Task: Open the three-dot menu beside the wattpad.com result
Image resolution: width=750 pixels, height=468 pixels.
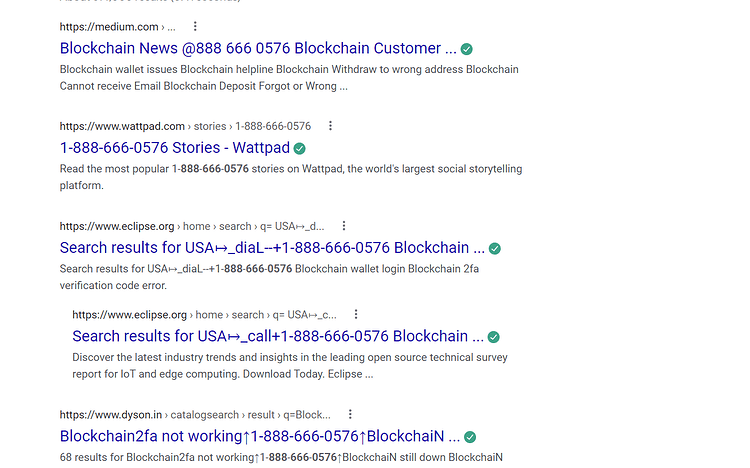Action: tap(330, 126)
